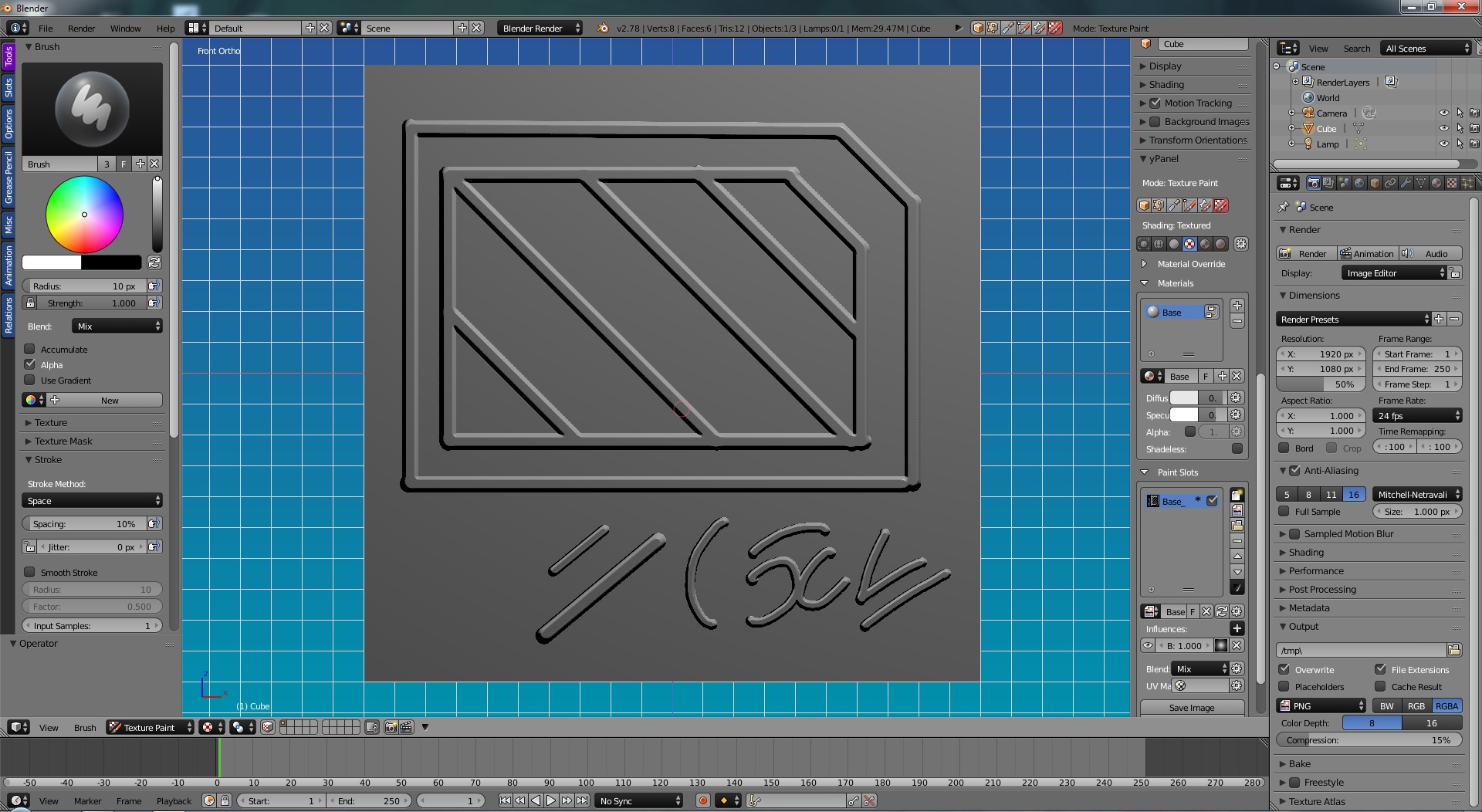Image resolution: width=1482 pixels, height=812 pixels.
Task: Click the brush preview thumbnail
Action: (92, 108)
